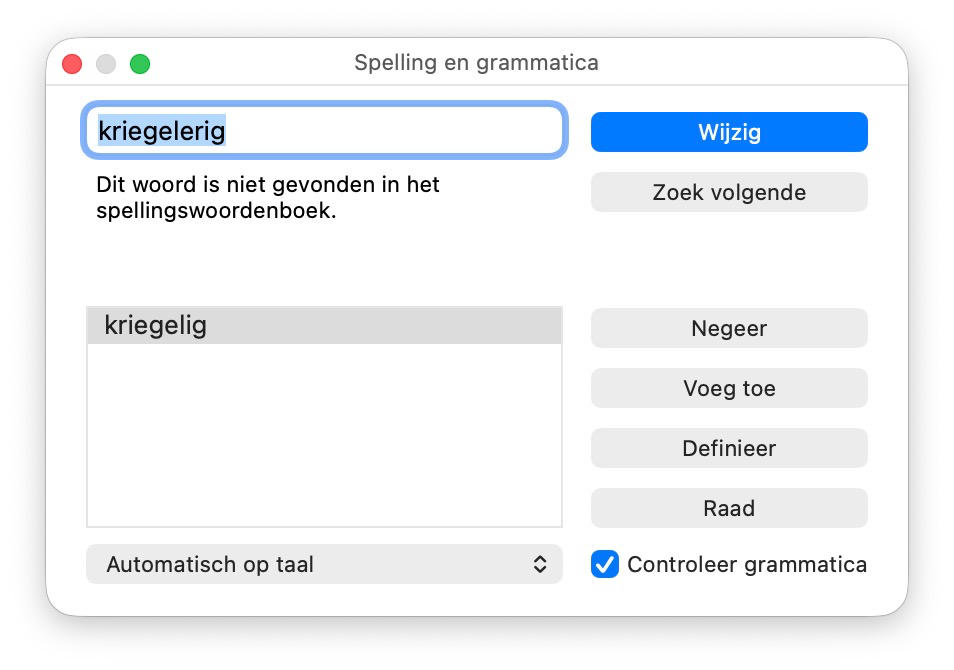This screenshot has height=670, width=954.
Task: Click empty space between message and suggestion list
Action: click(324, 265)
